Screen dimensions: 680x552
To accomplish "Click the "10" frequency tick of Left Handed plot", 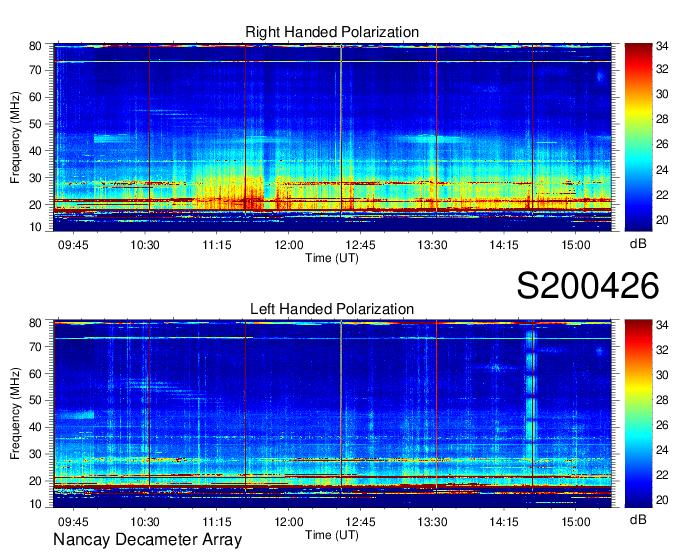I will [x=35, y=504].
